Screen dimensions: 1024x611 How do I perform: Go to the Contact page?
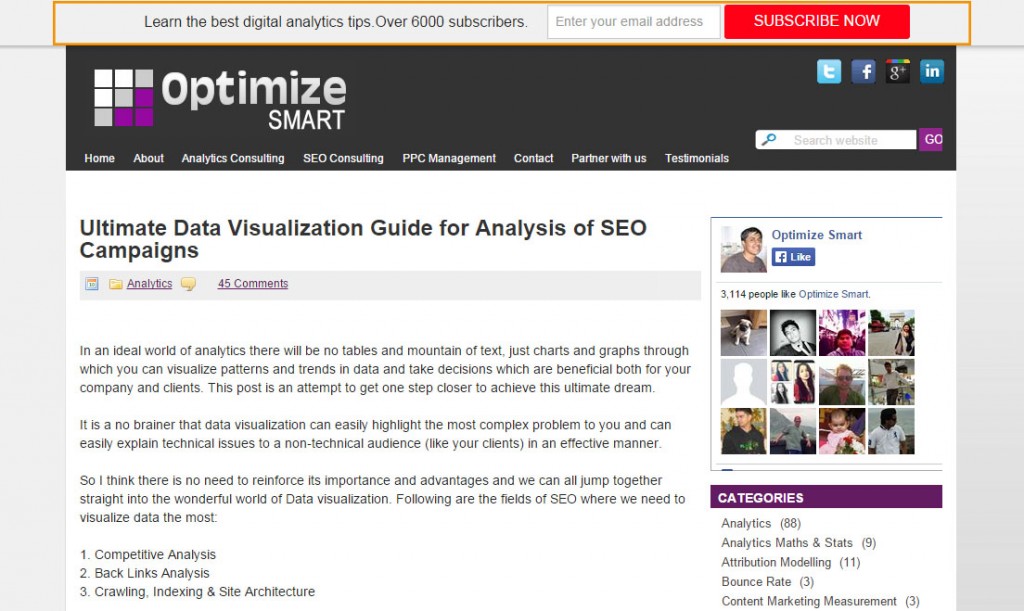click(x=534, y=158)
